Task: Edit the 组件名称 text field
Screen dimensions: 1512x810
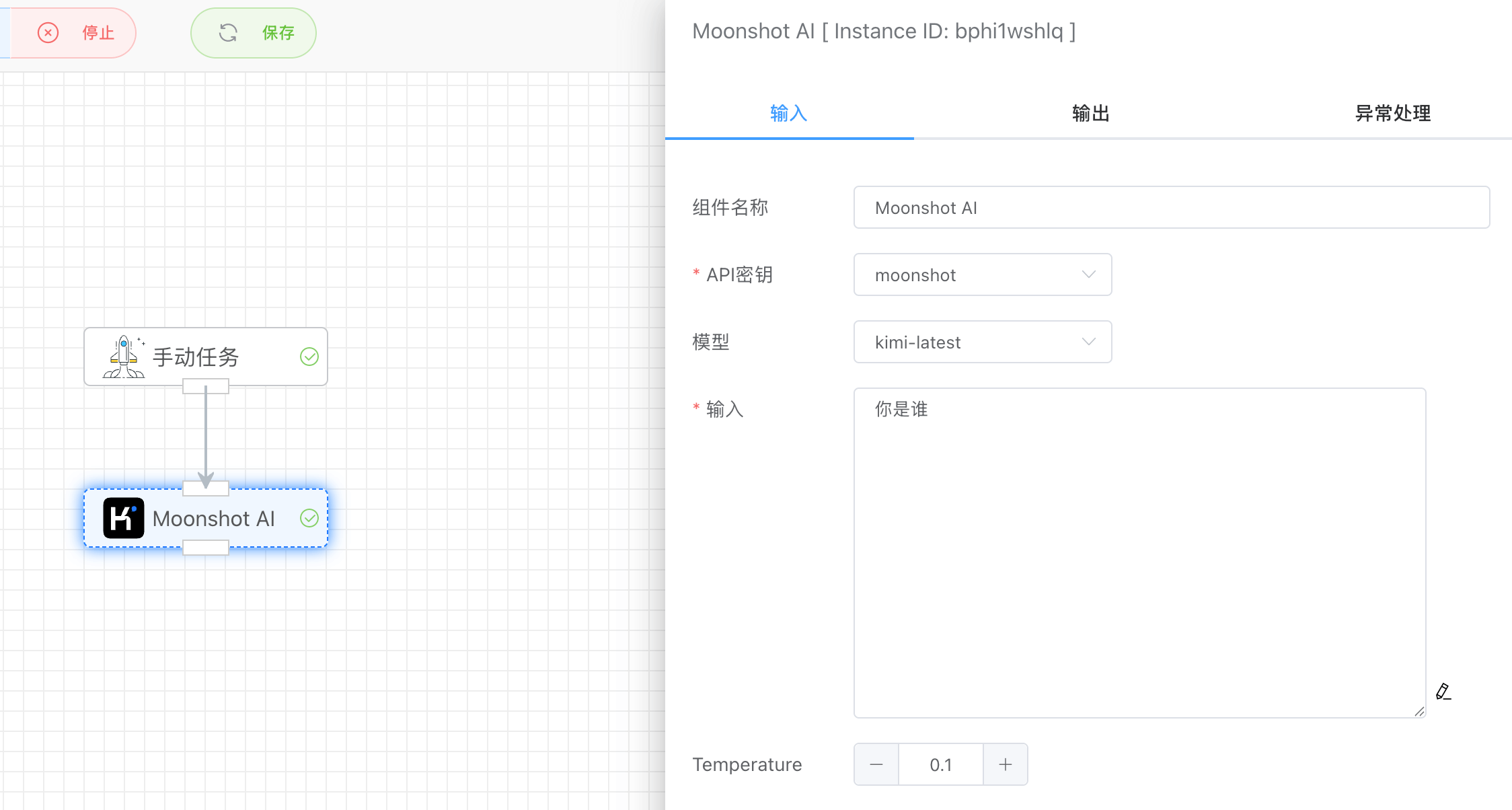Action: pyautogui.click(x=1172, y=207)
